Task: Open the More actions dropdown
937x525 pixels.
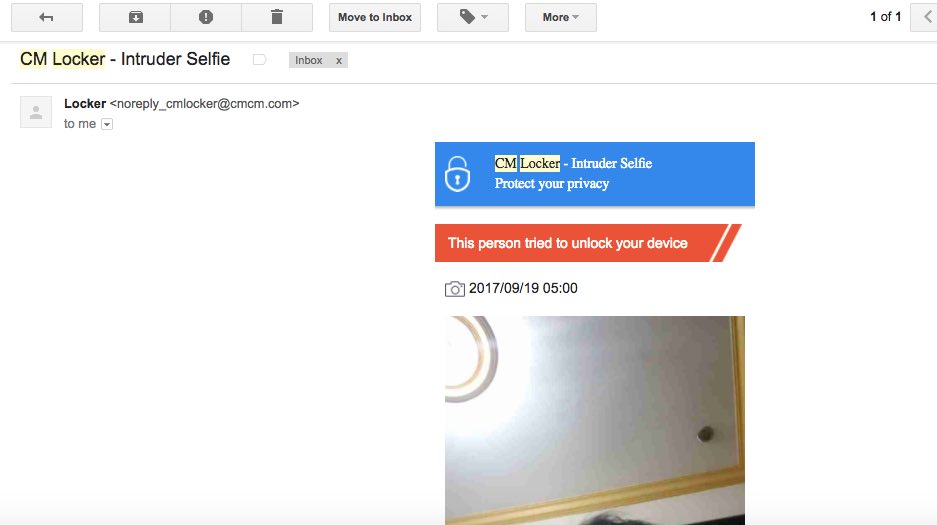Action: [561, 17]
